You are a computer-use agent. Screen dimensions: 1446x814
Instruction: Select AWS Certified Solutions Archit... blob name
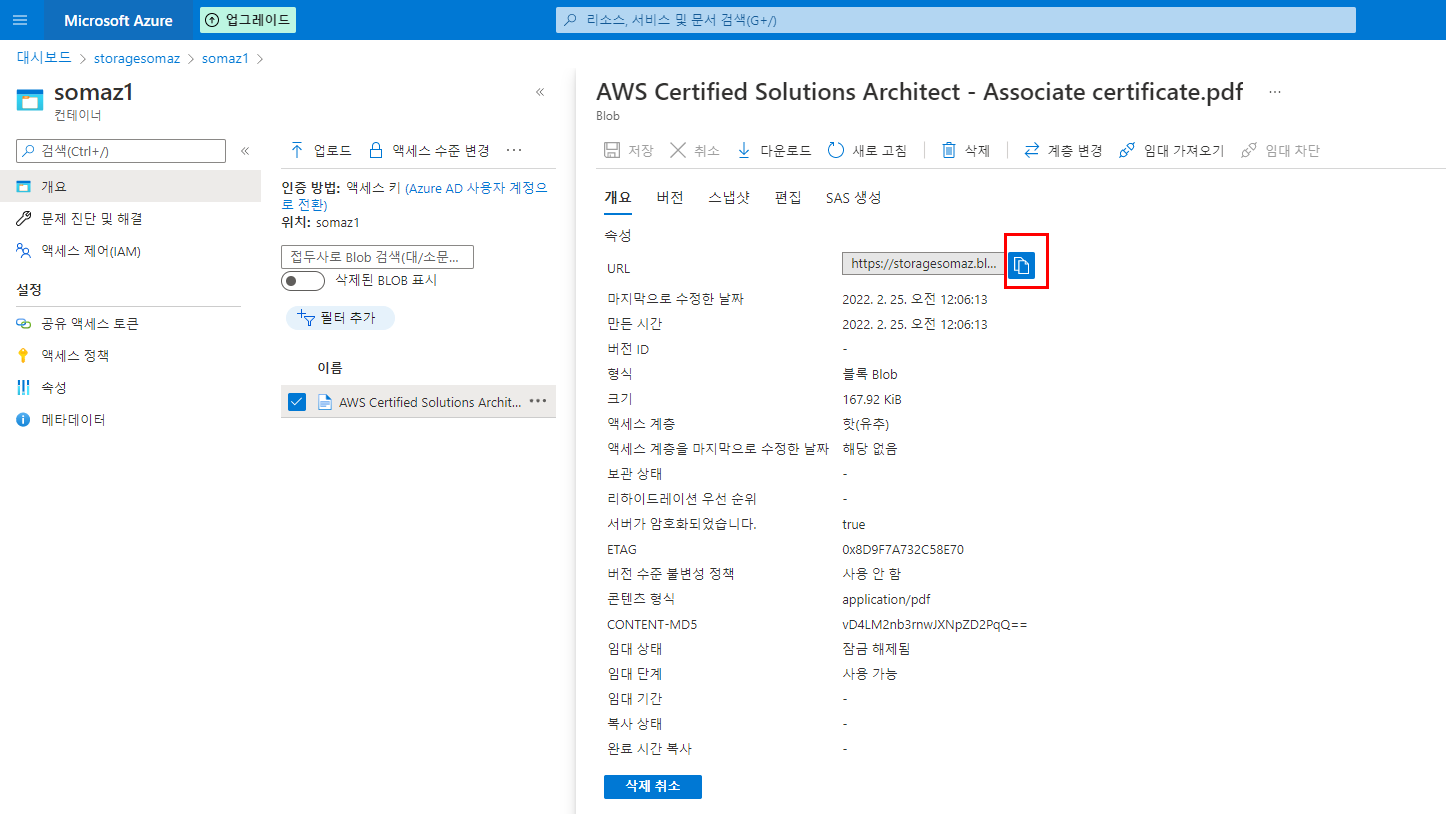(430, 402)
